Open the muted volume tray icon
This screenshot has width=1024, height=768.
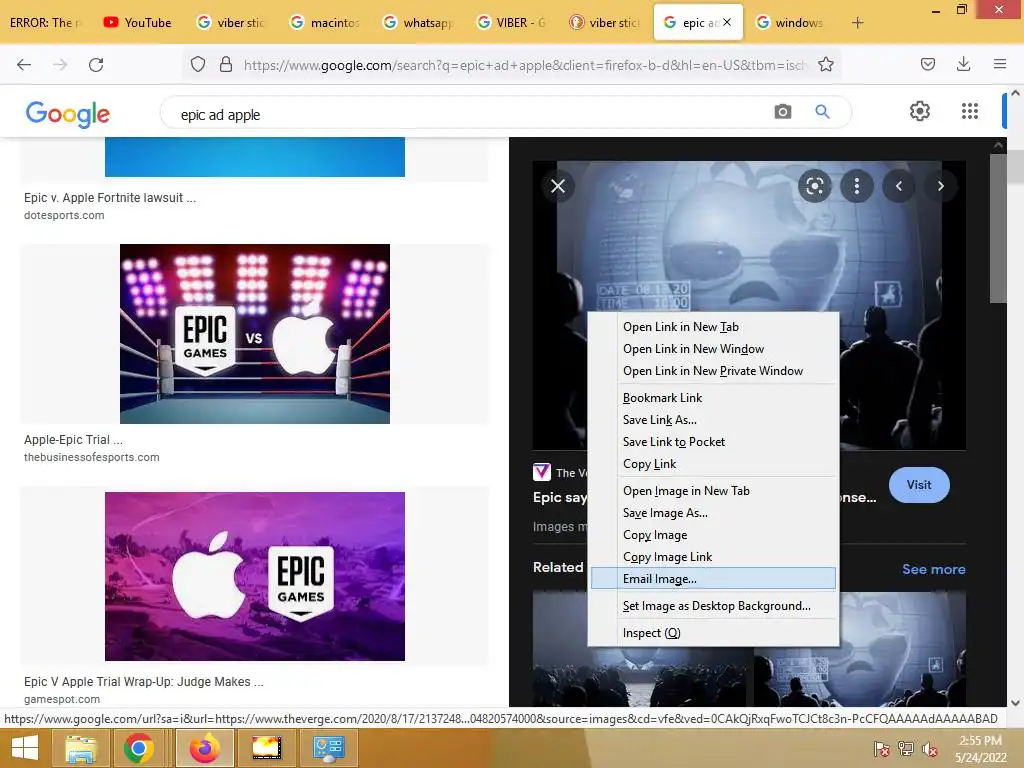coord(930,749)
